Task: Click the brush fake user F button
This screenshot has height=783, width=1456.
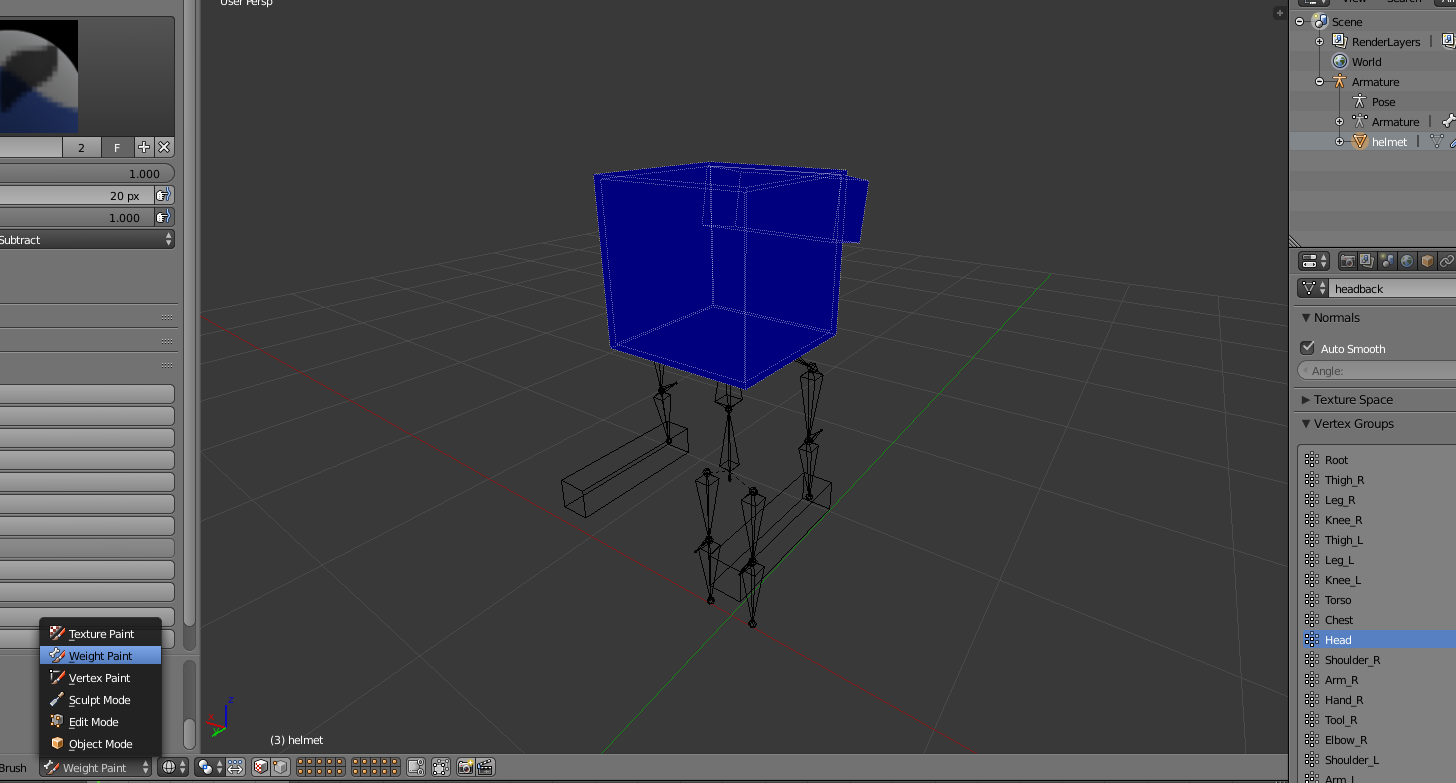Action: 117,147
